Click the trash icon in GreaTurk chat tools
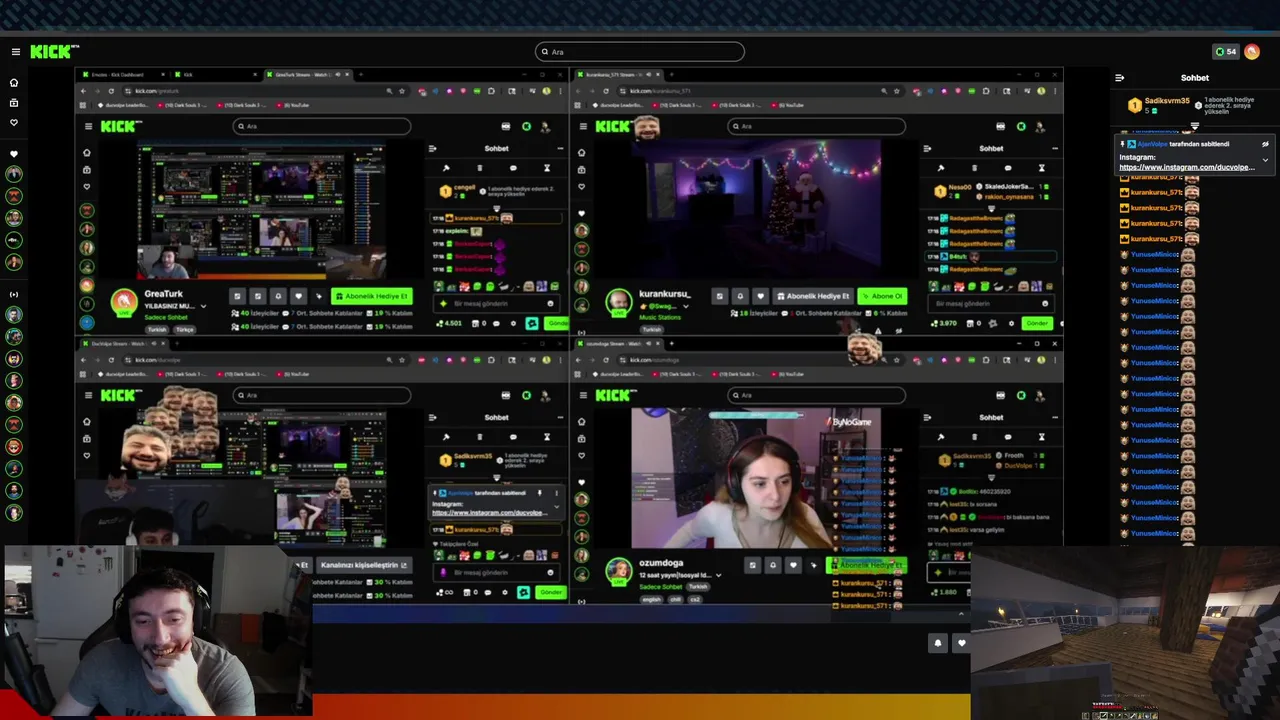The height and width of the screenshot is (720, 1280). point(480,168)
